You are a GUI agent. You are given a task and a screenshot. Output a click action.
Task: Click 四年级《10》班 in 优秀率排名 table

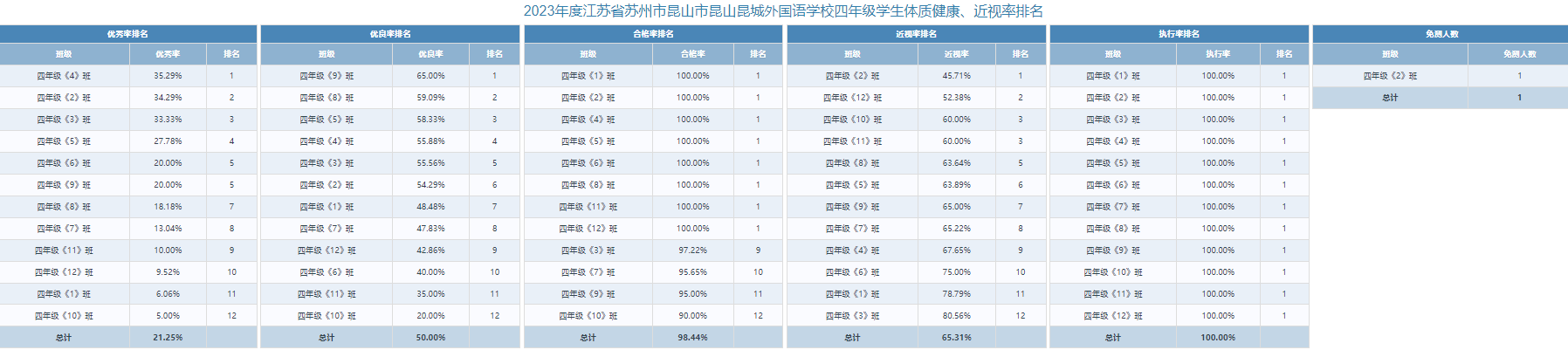pyautogui.click(x=64, y=316)
